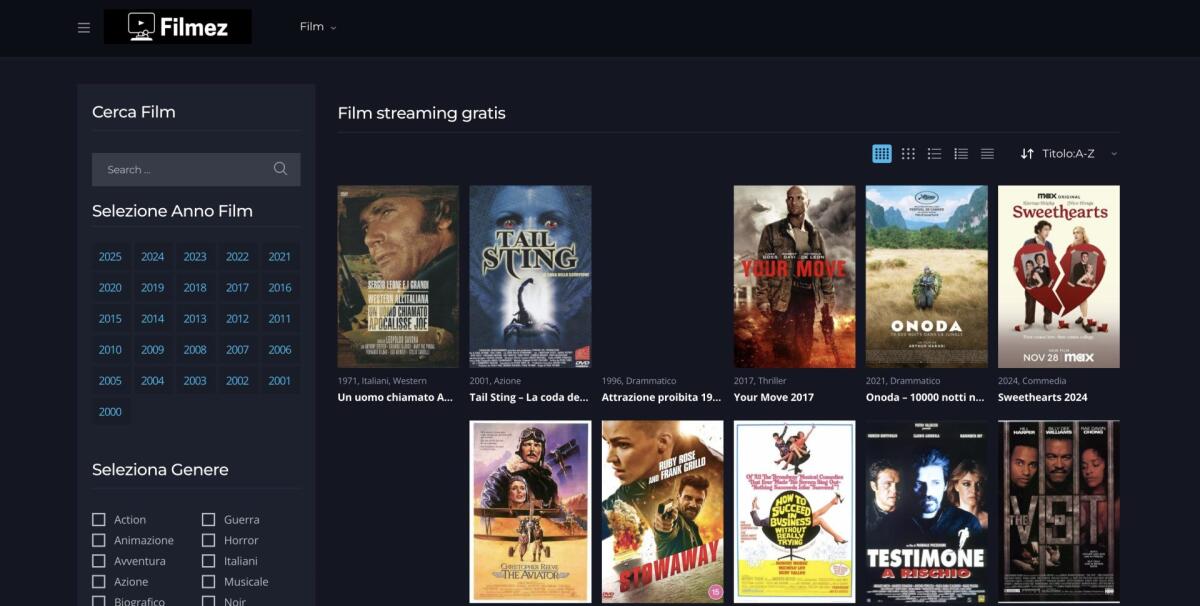This screenshot has height=606, width=1200.
Task: Select the bulleted list view icon
Action: (x=934, y=153)
